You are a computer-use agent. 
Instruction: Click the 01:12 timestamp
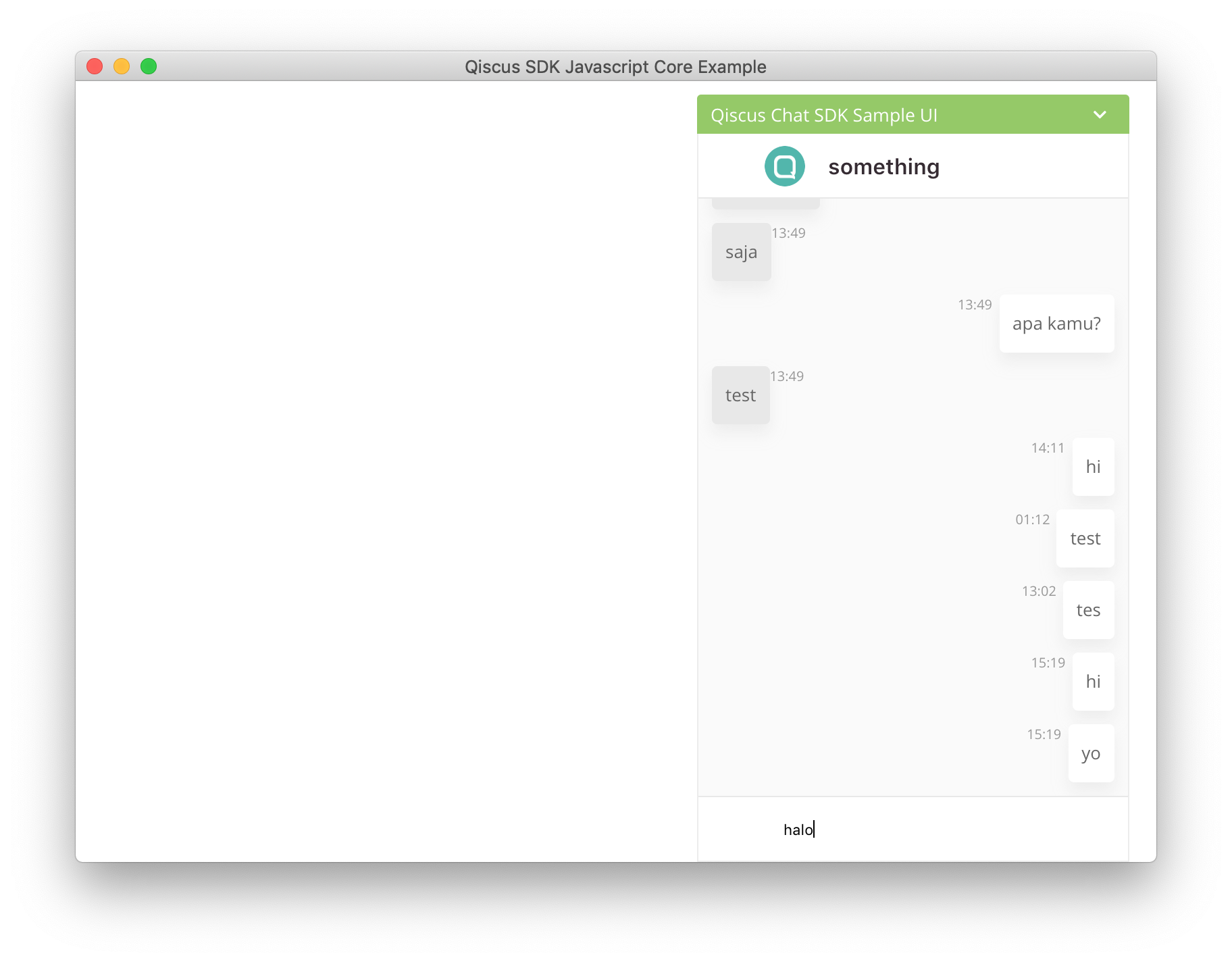(x=1032, y=520)
